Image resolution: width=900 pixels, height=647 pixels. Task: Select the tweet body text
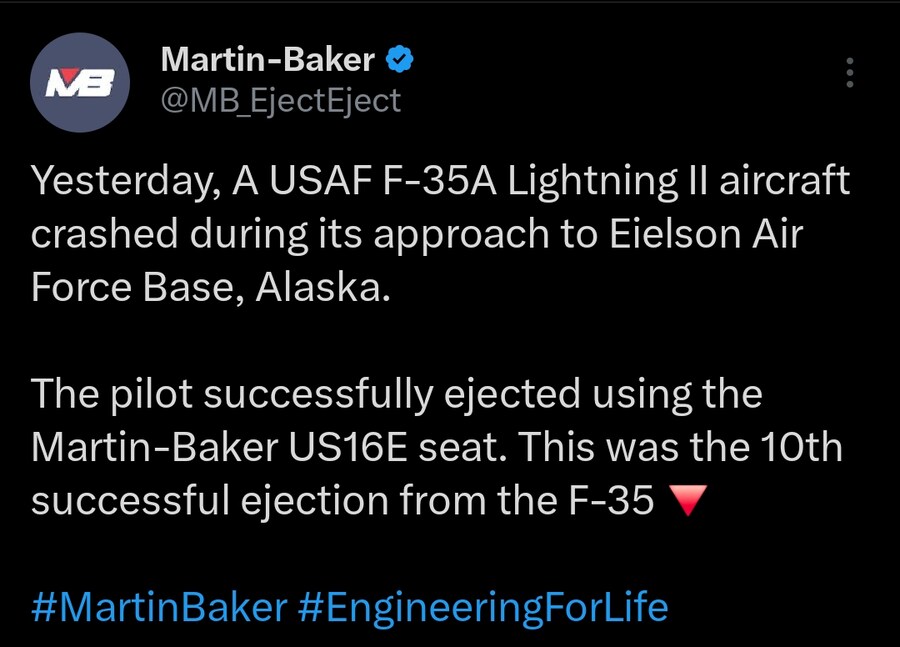[440, 340]
